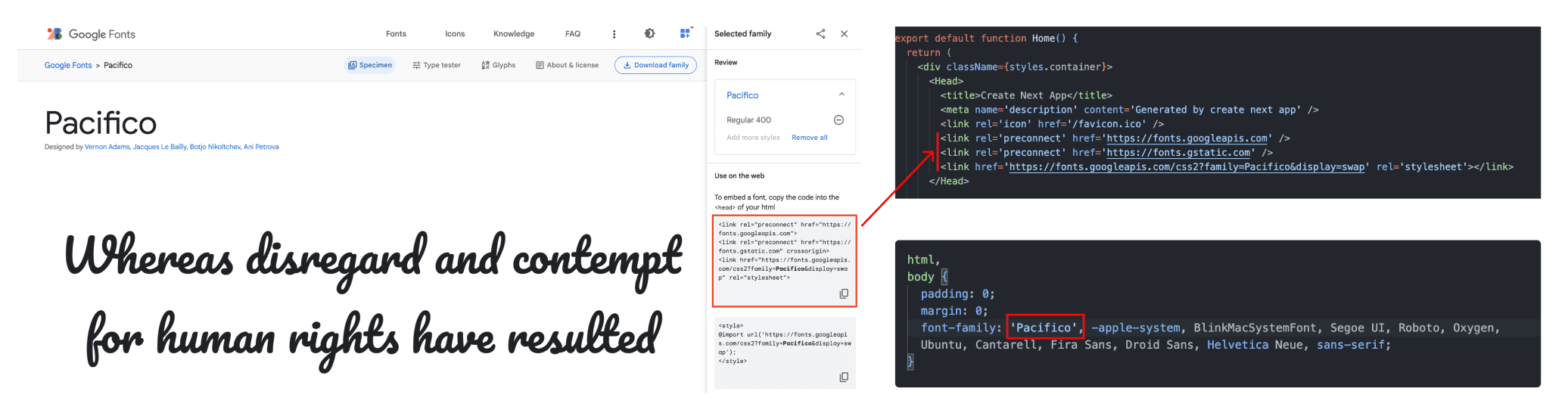This screenshot has width=1568, height=416.
Task: Click 'https://fonts.googleapis.com' preconnect URL in code
Action: [1187, 138]
